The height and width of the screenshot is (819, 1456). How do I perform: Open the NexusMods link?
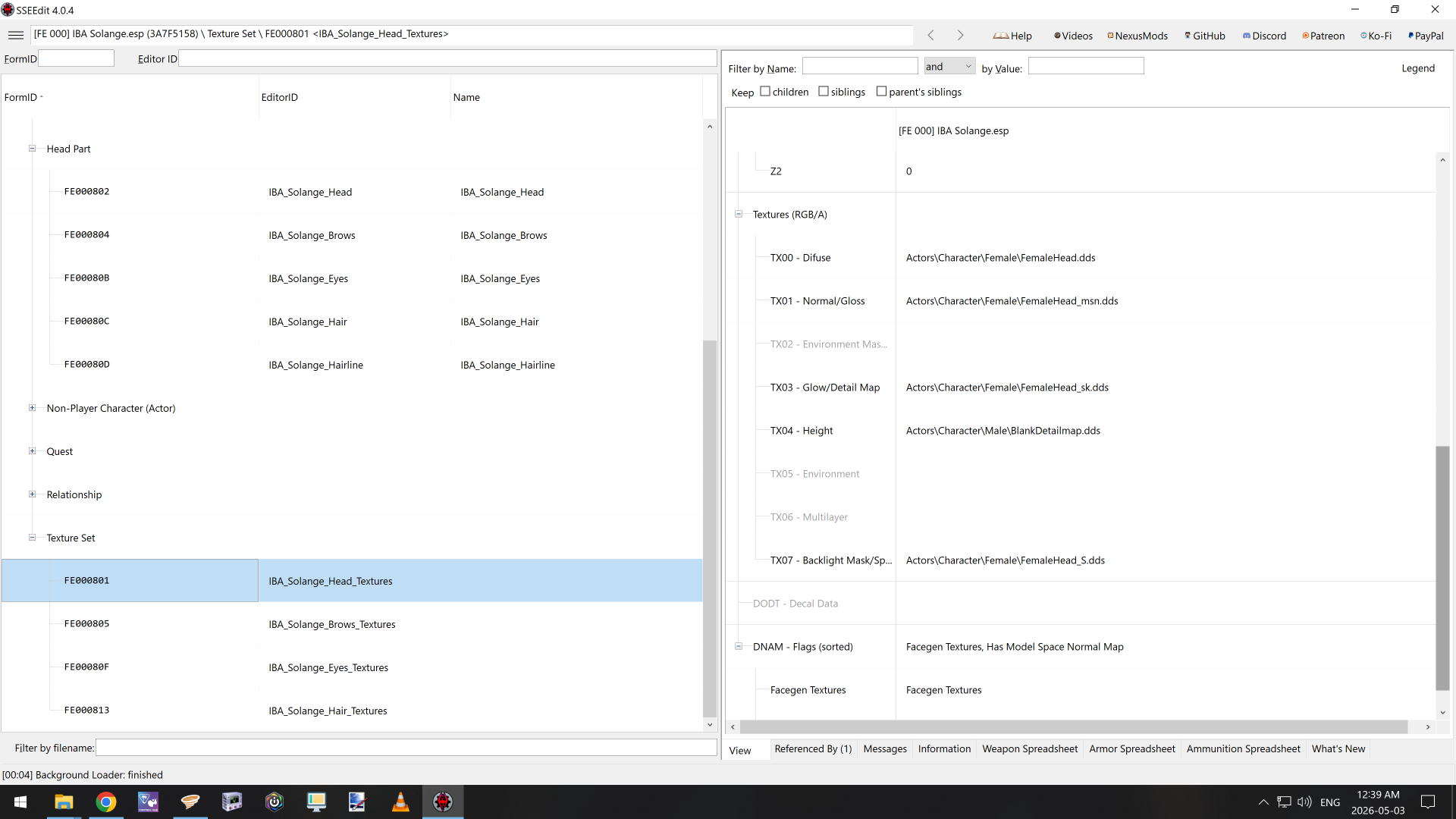[x=1137, y=36]
